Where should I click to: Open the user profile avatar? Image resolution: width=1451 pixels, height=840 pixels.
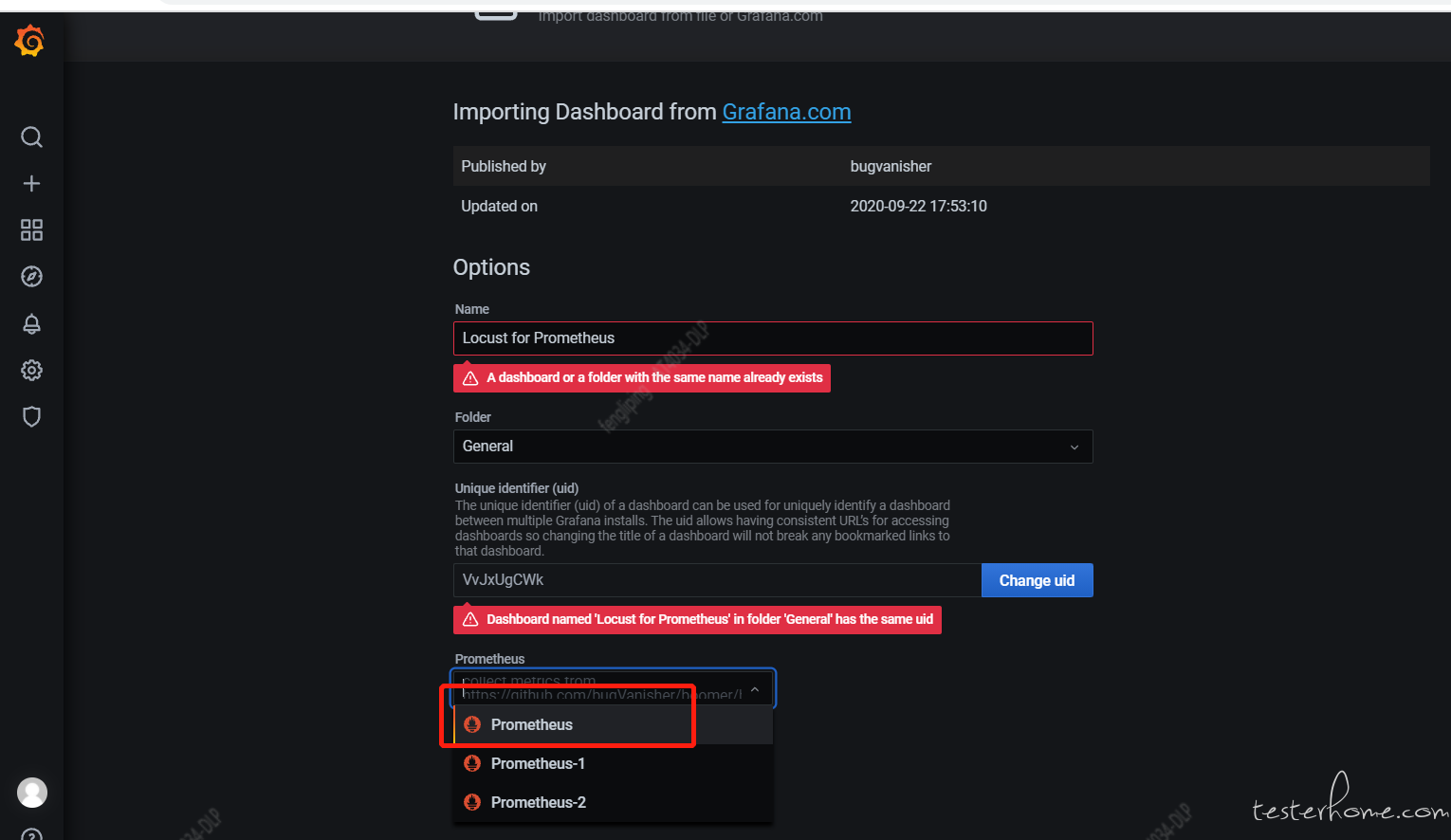(32, 793)
